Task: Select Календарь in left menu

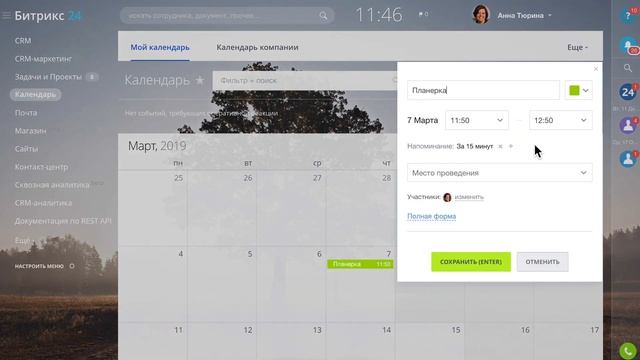Action: click(x=36, y=95)
